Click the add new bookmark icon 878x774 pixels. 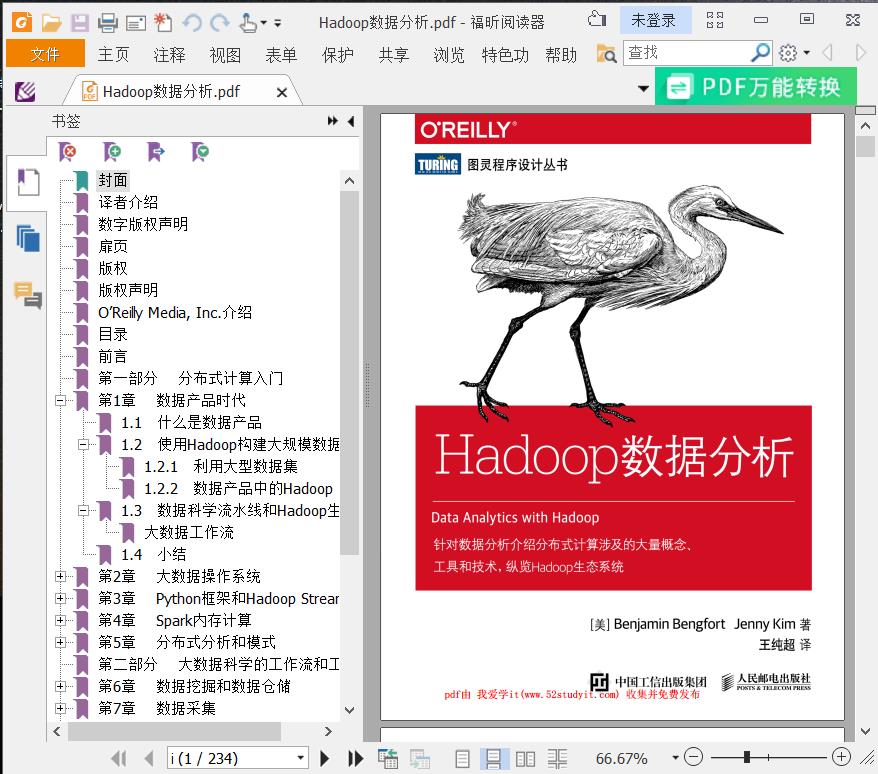(x=112, y=151)
